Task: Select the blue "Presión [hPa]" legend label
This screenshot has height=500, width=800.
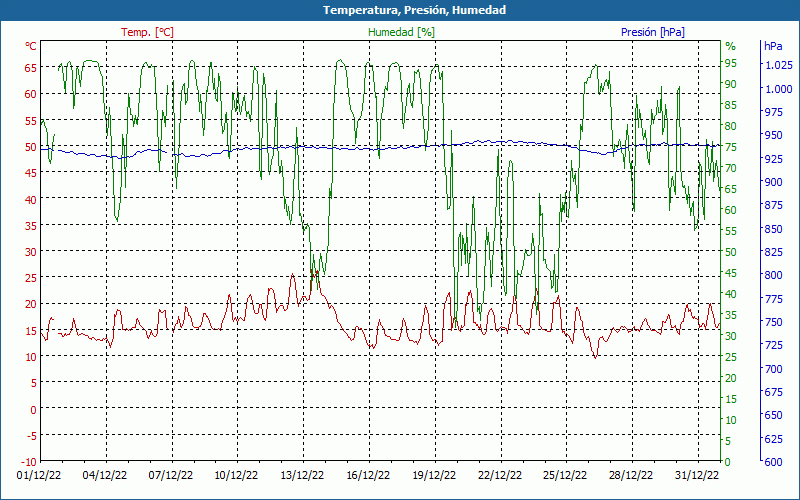Action: (653, 32)
